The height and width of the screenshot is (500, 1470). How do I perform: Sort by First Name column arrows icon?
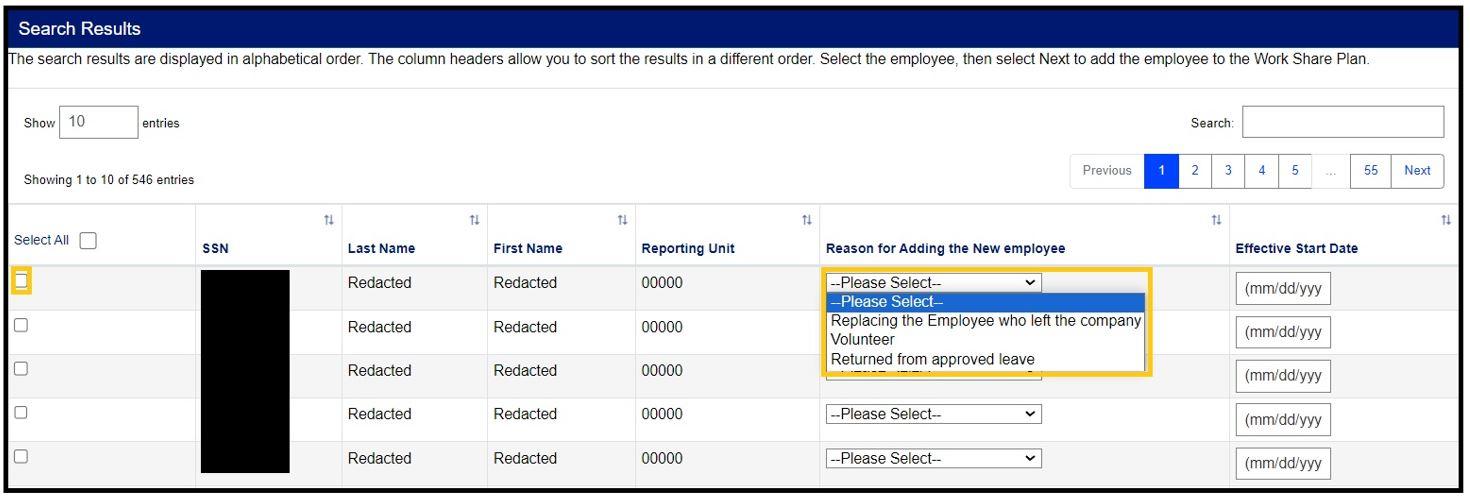coord(622,220)
